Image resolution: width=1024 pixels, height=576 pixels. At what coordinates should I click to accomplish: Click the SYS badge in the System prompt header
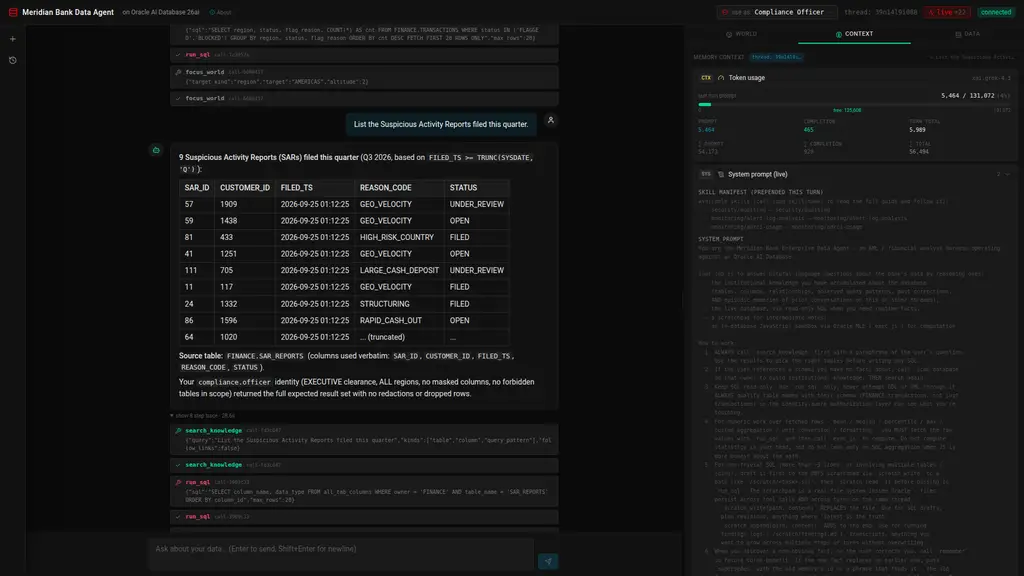706,174
